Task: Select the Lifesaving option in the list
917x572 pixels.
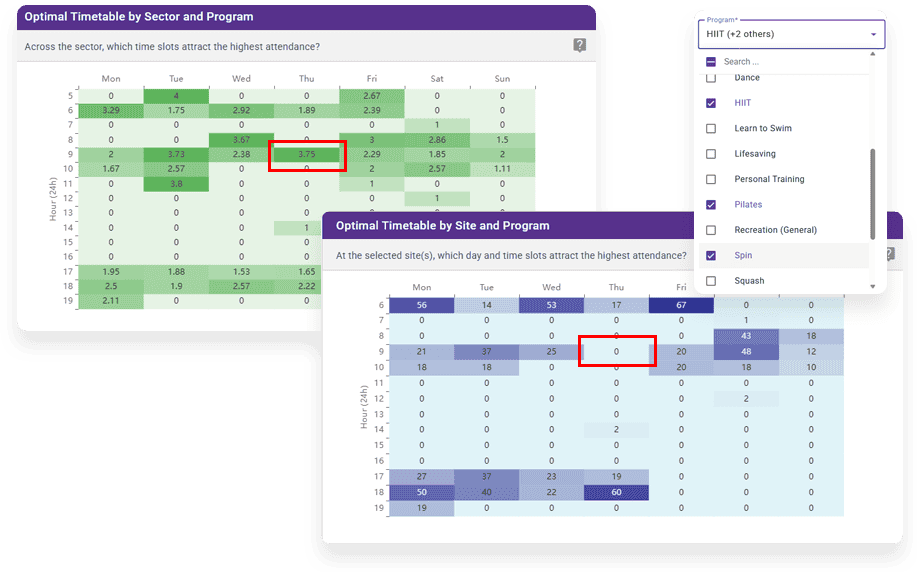Action: [755, 154]
